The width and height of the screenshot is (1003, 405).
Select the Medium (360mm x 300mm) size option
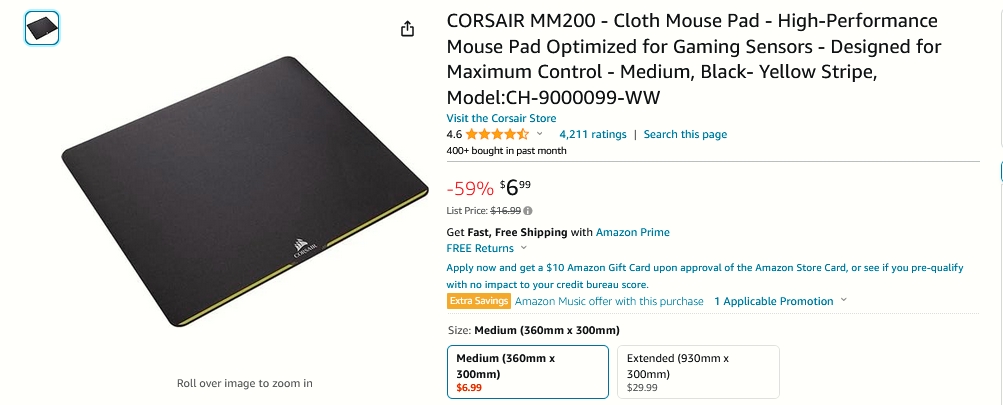point(528,372)
